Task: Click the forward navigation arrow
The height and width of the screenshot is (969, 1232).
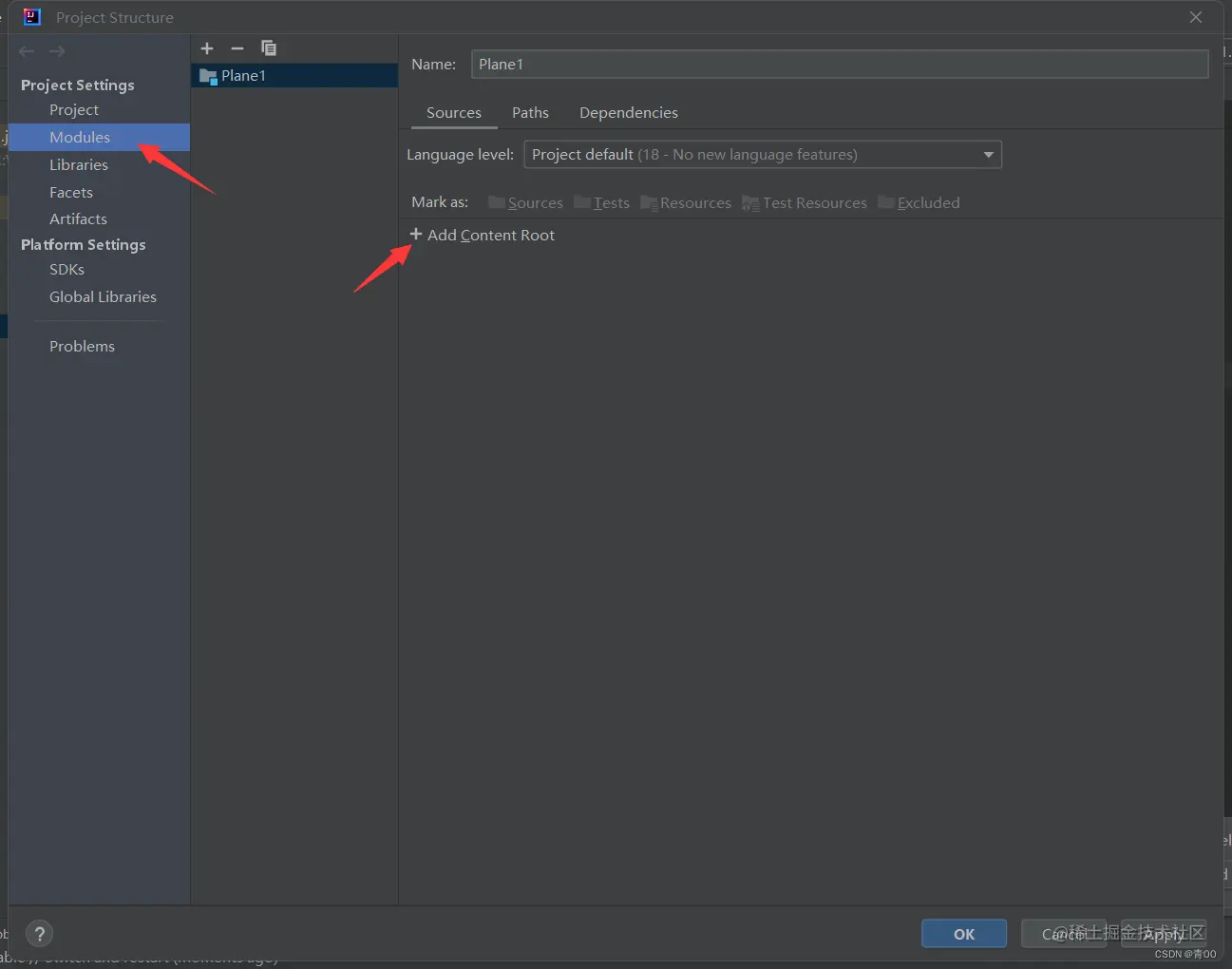Action: pos(57,51)
